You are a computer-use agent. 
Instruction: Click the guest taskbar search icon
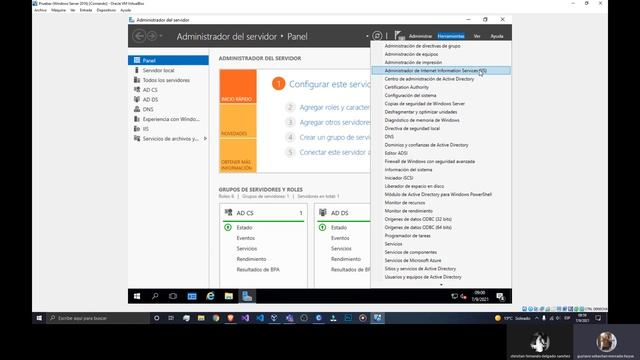[x=155, y=296]
